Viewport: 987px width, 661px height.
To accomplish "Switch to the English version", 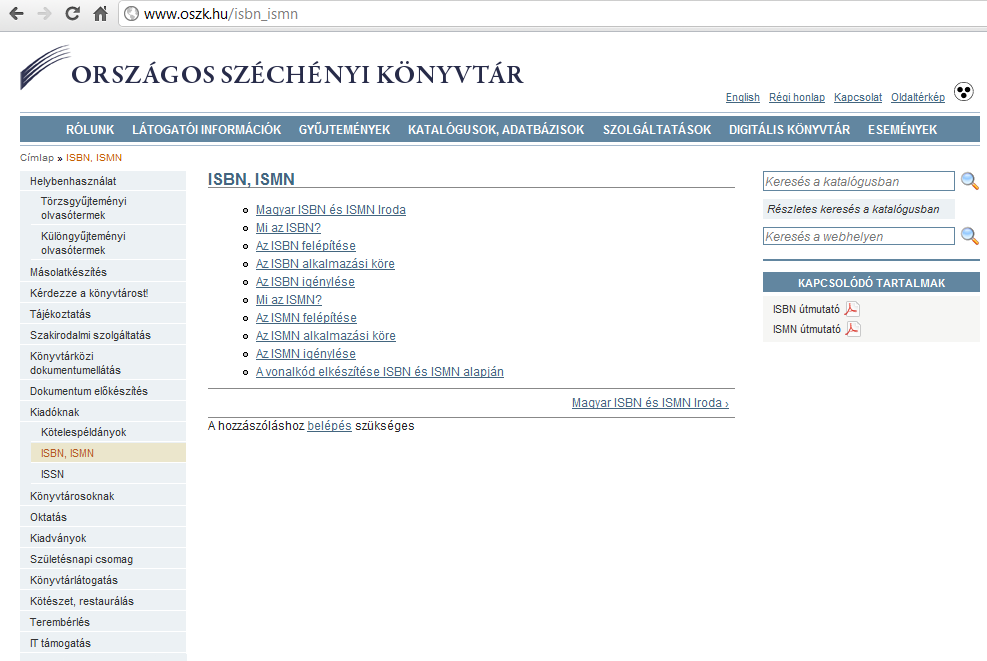I will pos(743,97).
